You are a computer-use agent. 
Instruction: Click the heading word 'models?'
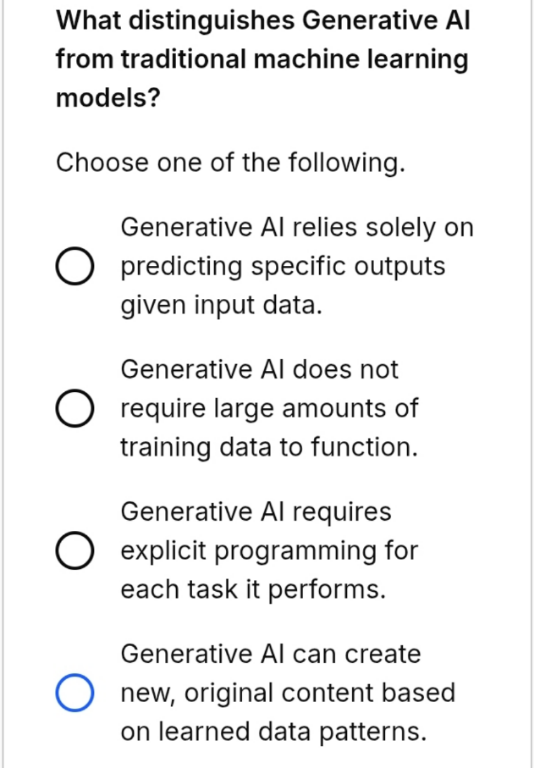pos(108,98)
